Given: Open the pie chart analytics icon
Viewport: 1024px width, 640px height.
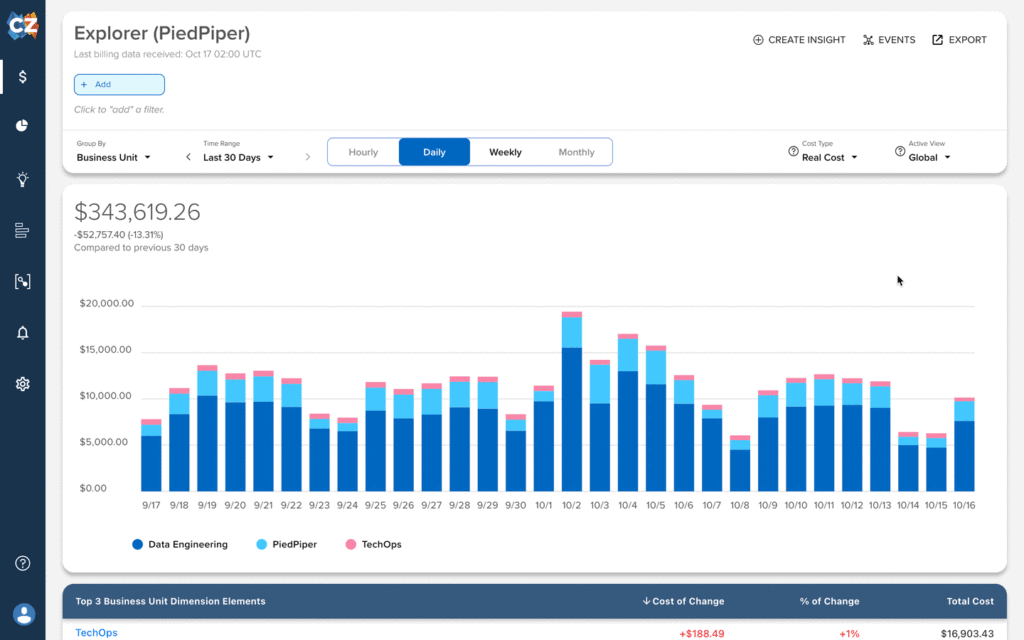Looking at the screenshot, I should tap(22, 125).
